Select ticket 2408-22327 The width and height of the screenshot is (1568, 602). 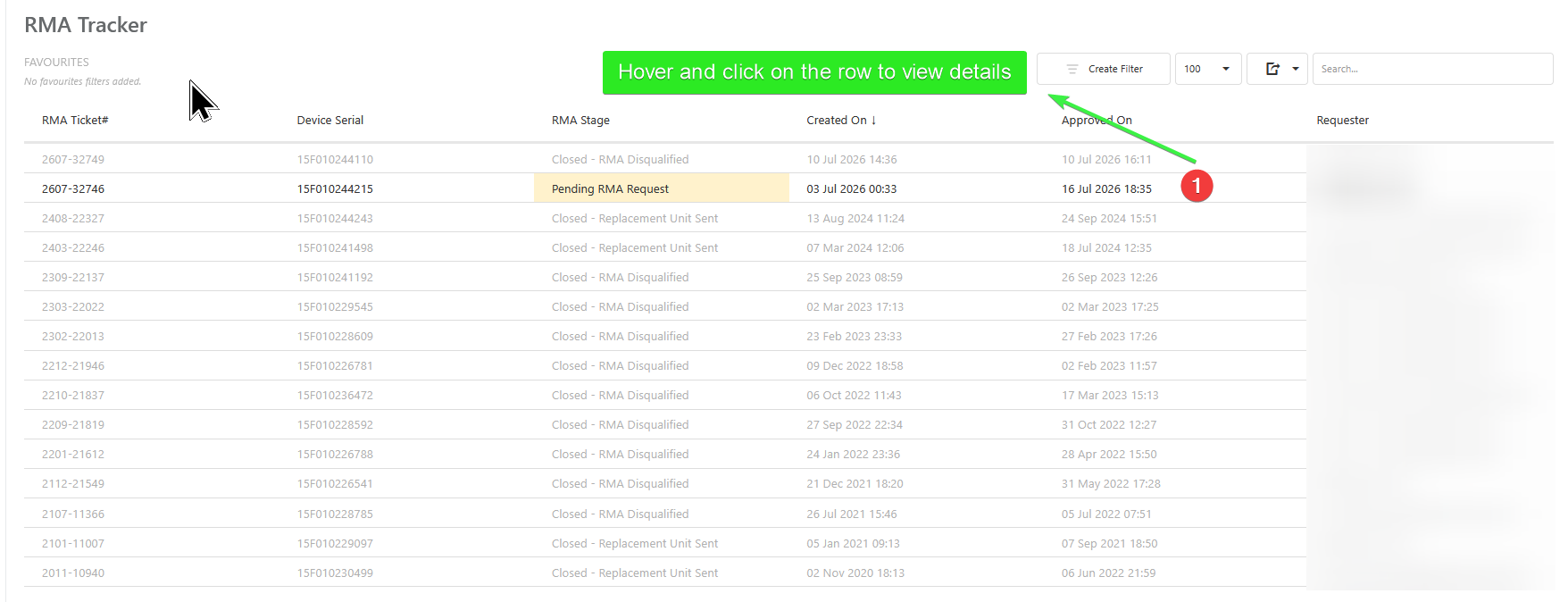pos(73,218)
